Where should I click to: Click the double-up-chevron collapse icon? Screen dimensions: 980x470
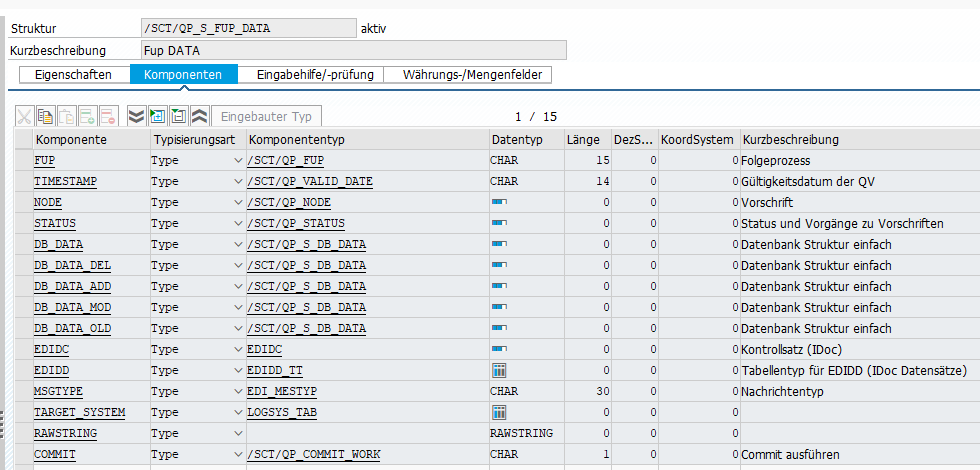point(199,116)
